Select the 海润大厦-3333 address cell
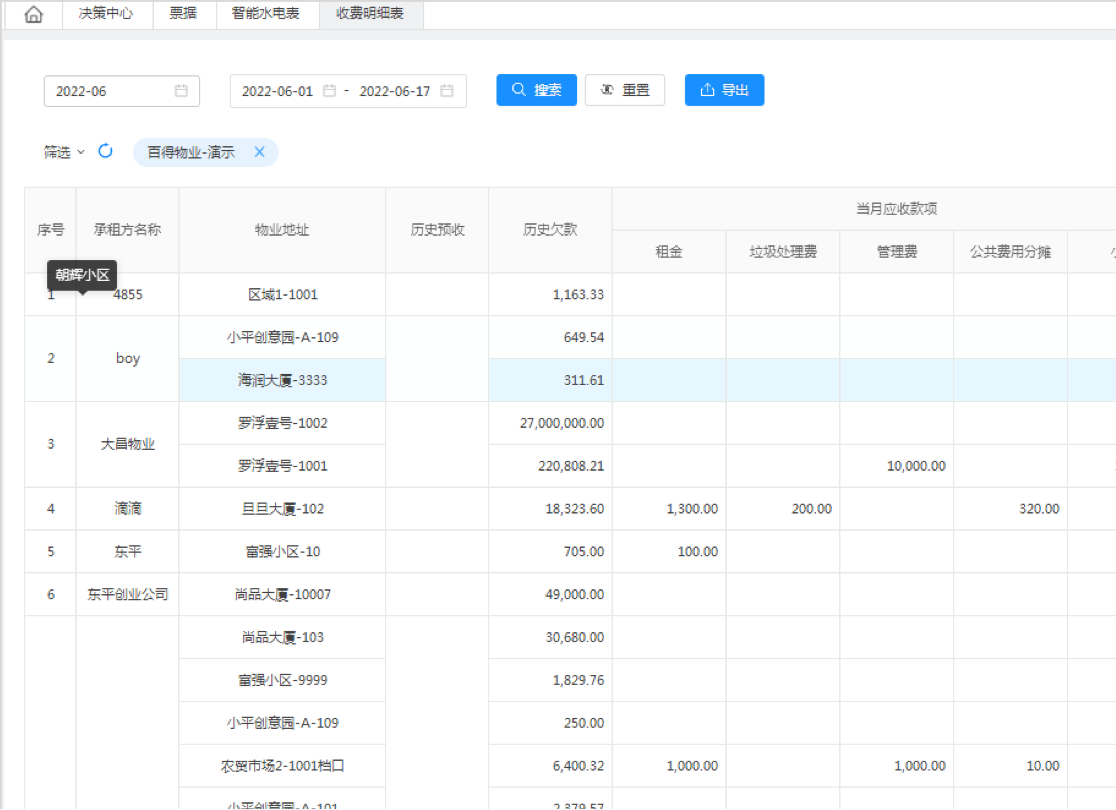Image resolution: width=1116 pixels, height=810 pixels. click(x=282, y=380)
